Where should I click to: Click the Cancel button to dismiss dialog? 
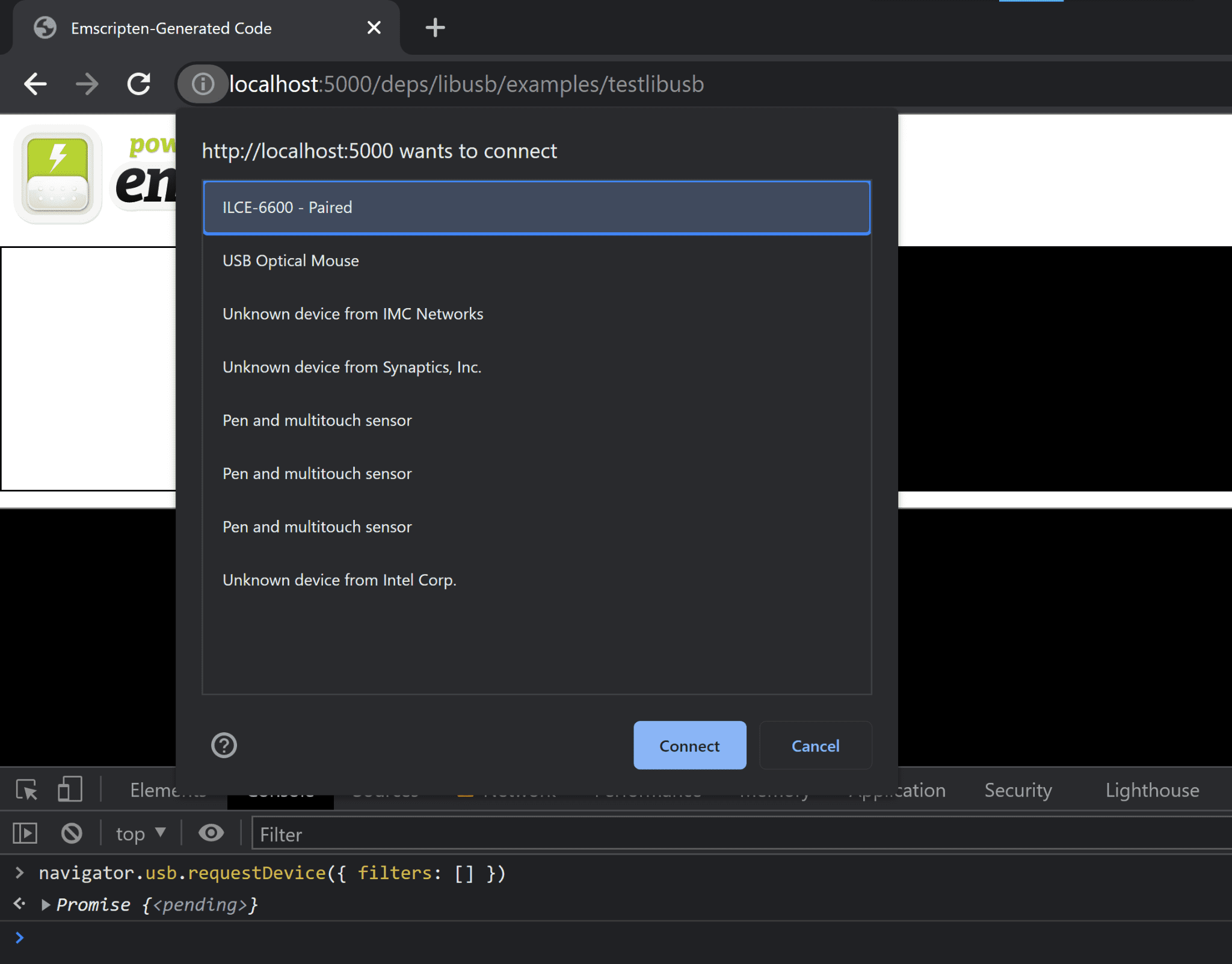(x=814, y=745)
